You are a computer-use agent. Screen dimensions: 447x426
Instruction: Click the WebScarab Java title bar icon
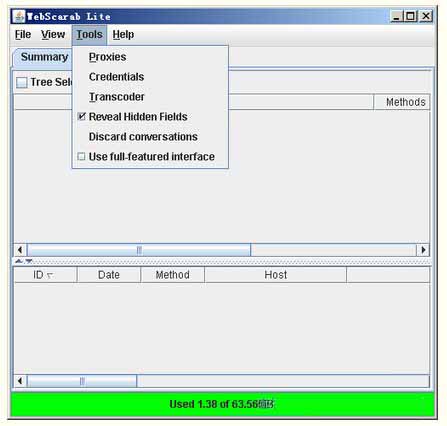pyautogui.click(x=18, y=16)
